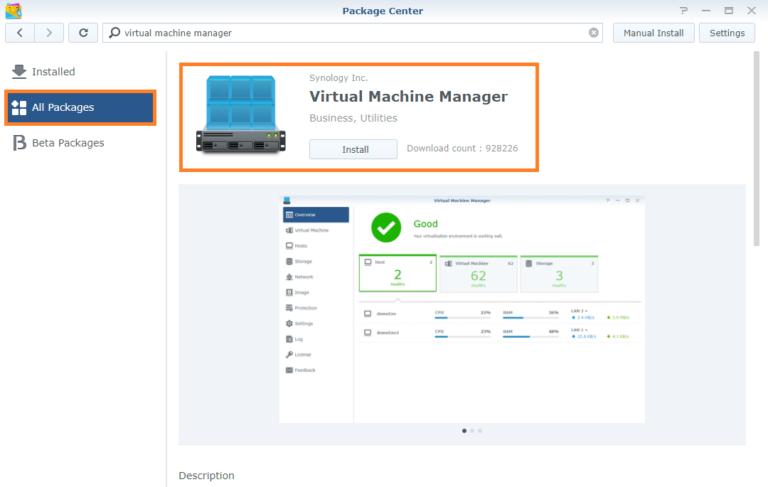Go back with the left arrow button
This screenshot has height=487, width=768.
pyautogui.click(x=20, y=33)
